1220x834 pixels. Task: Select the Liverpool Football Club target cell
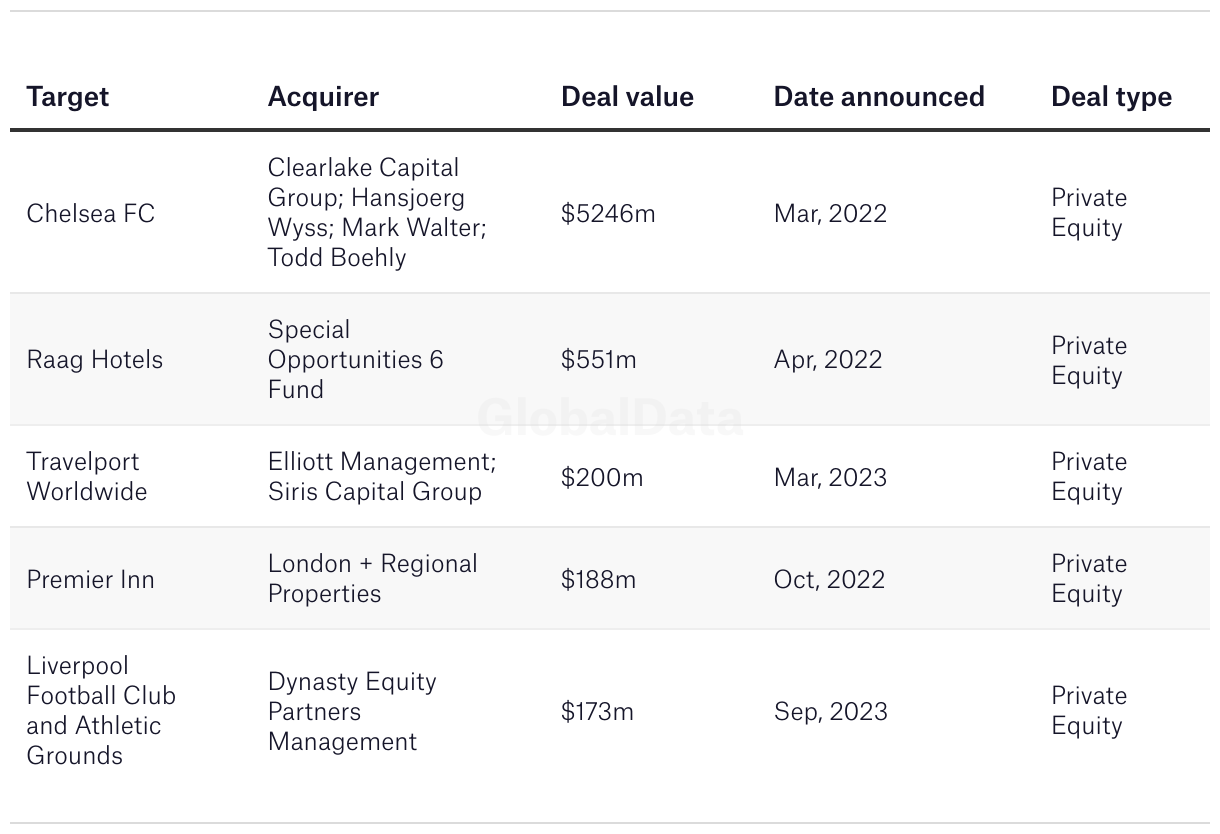(x=101, y=711)
